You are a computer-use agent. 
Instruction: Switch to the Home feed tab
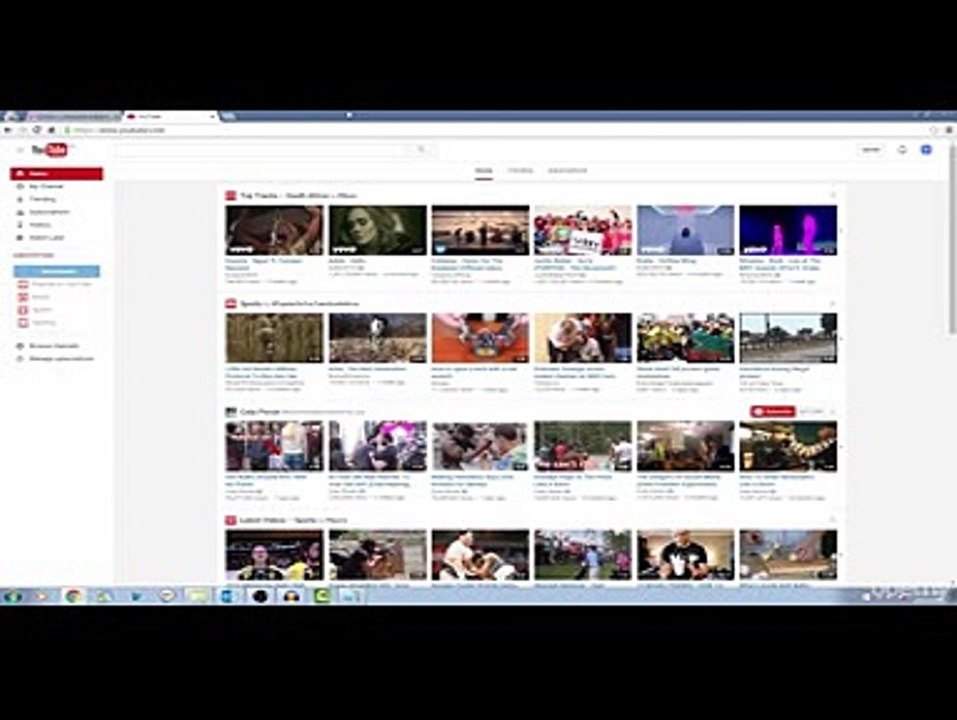[484, 171]
